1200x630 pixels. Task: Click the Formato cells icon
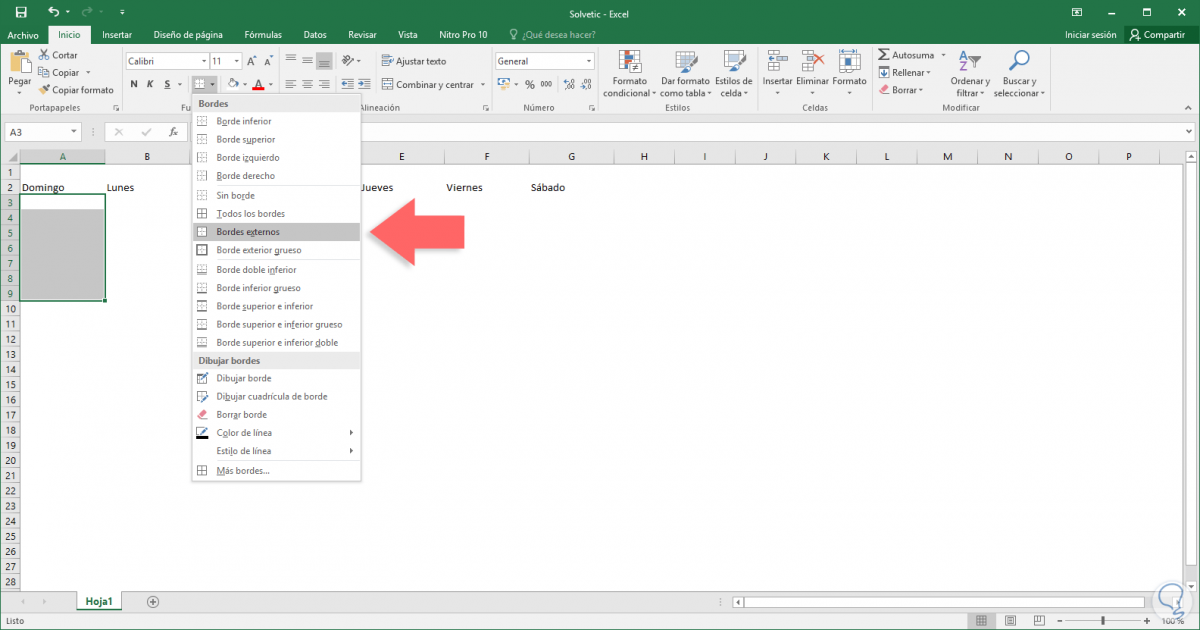(849, 60)
